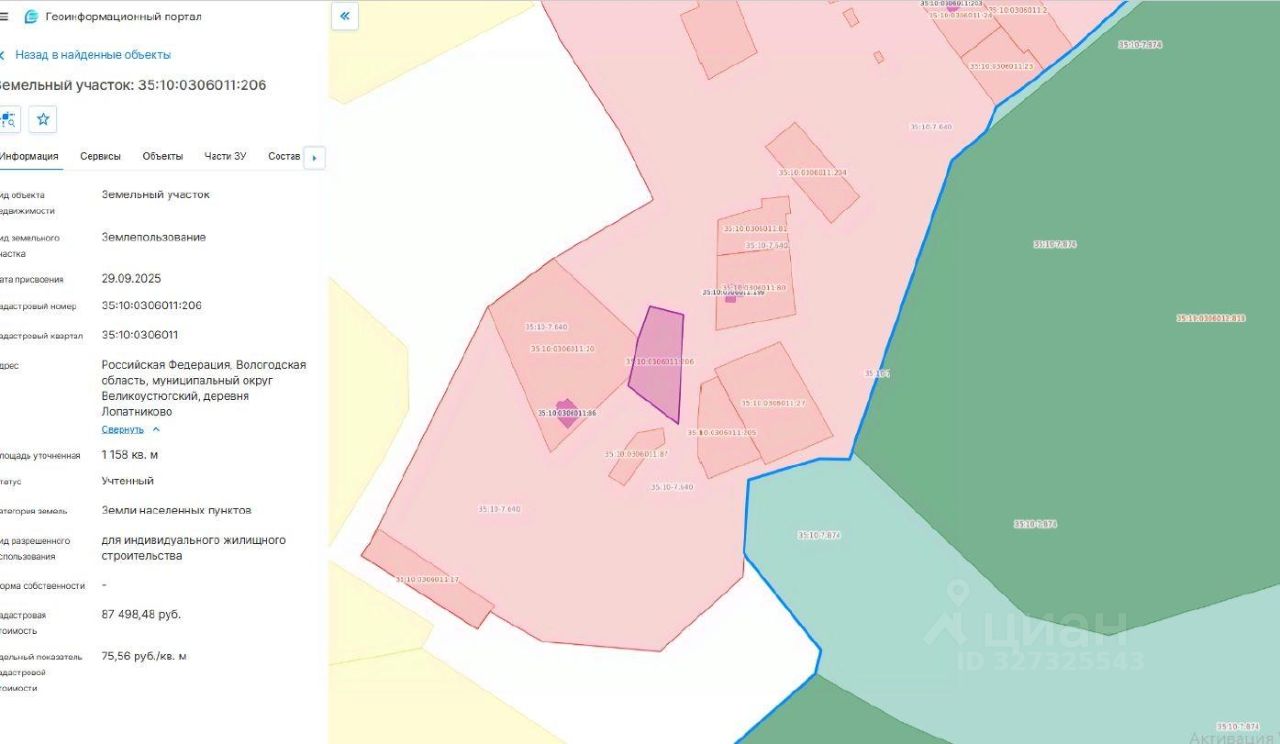The image size is (1280, 744).
Task: Collapse the side panel with double chevron
Action: pyautogui.click(x=344, y=16)
